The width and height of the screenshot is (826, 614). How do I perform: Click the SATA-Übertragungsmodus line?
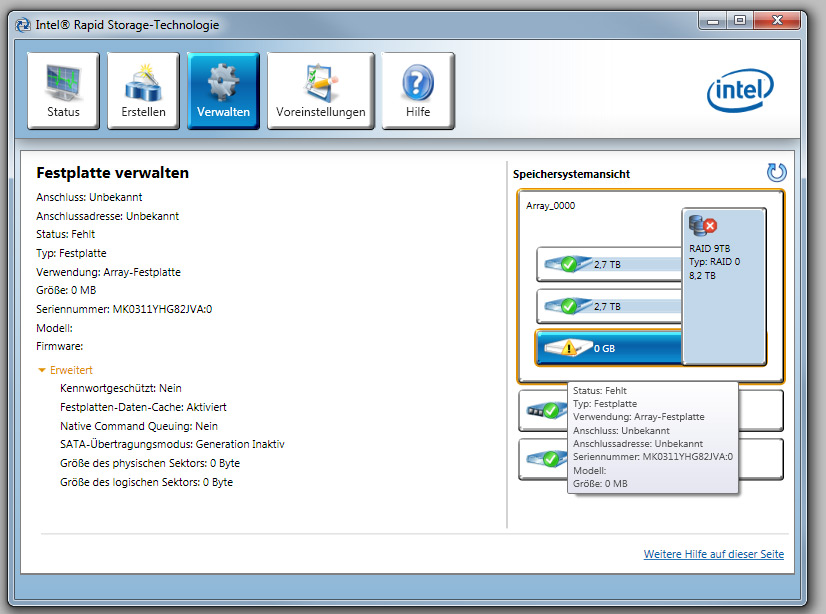(172, 444)
